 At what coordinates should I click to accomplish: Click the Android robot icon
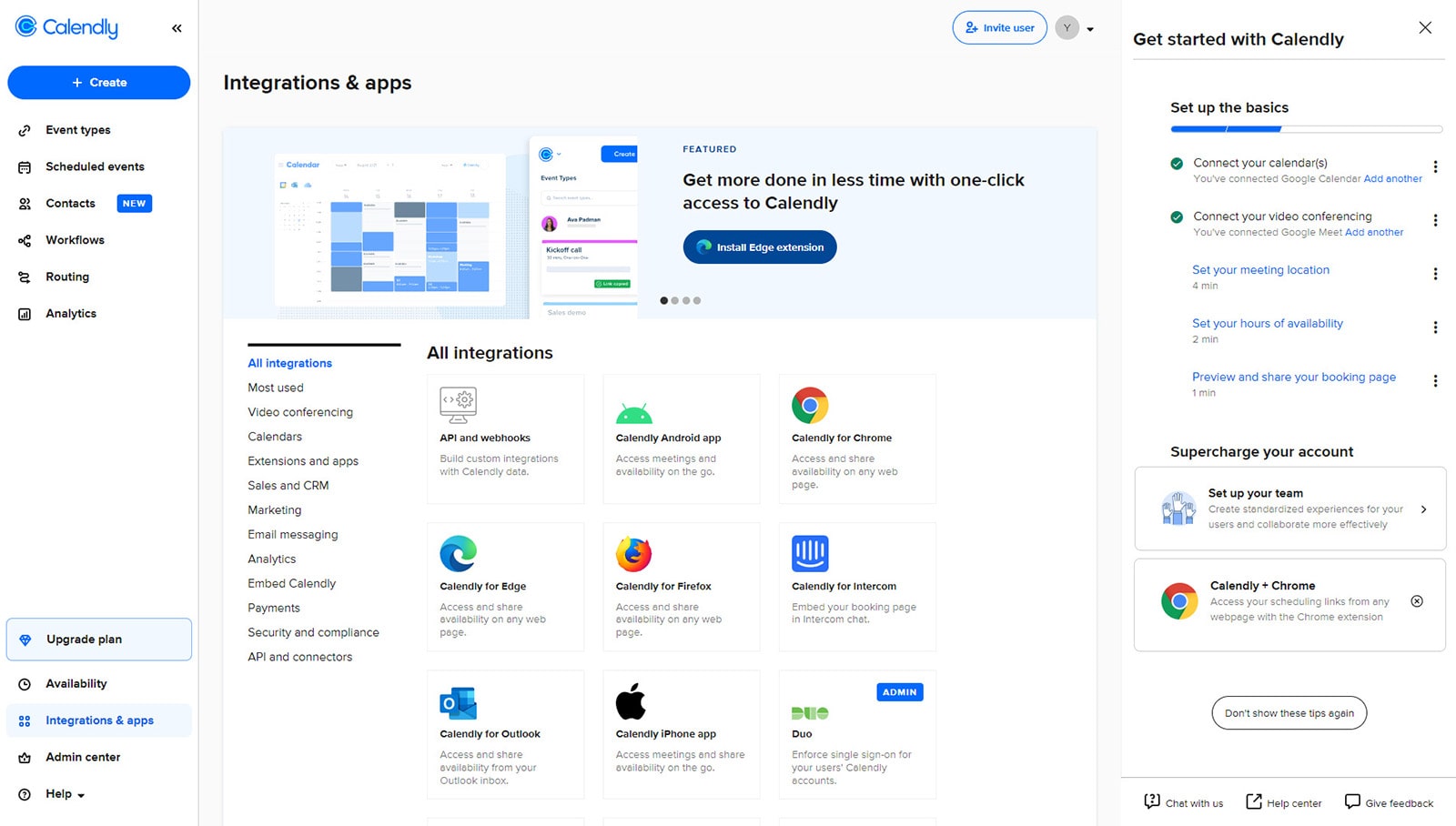click(x=633, y=413)
